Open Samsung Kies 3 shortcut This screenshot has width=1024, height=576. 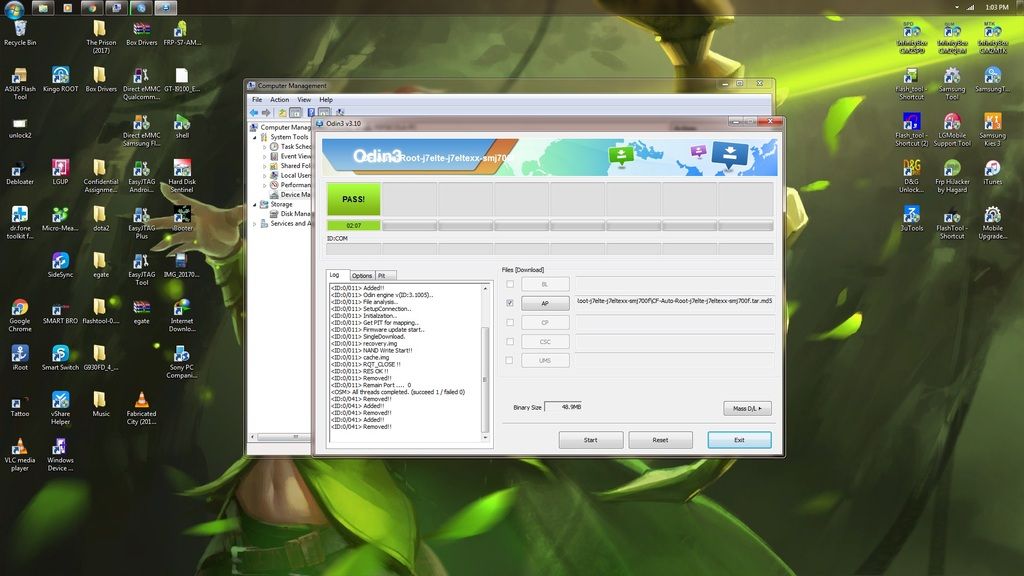click(x=992, y=123)
